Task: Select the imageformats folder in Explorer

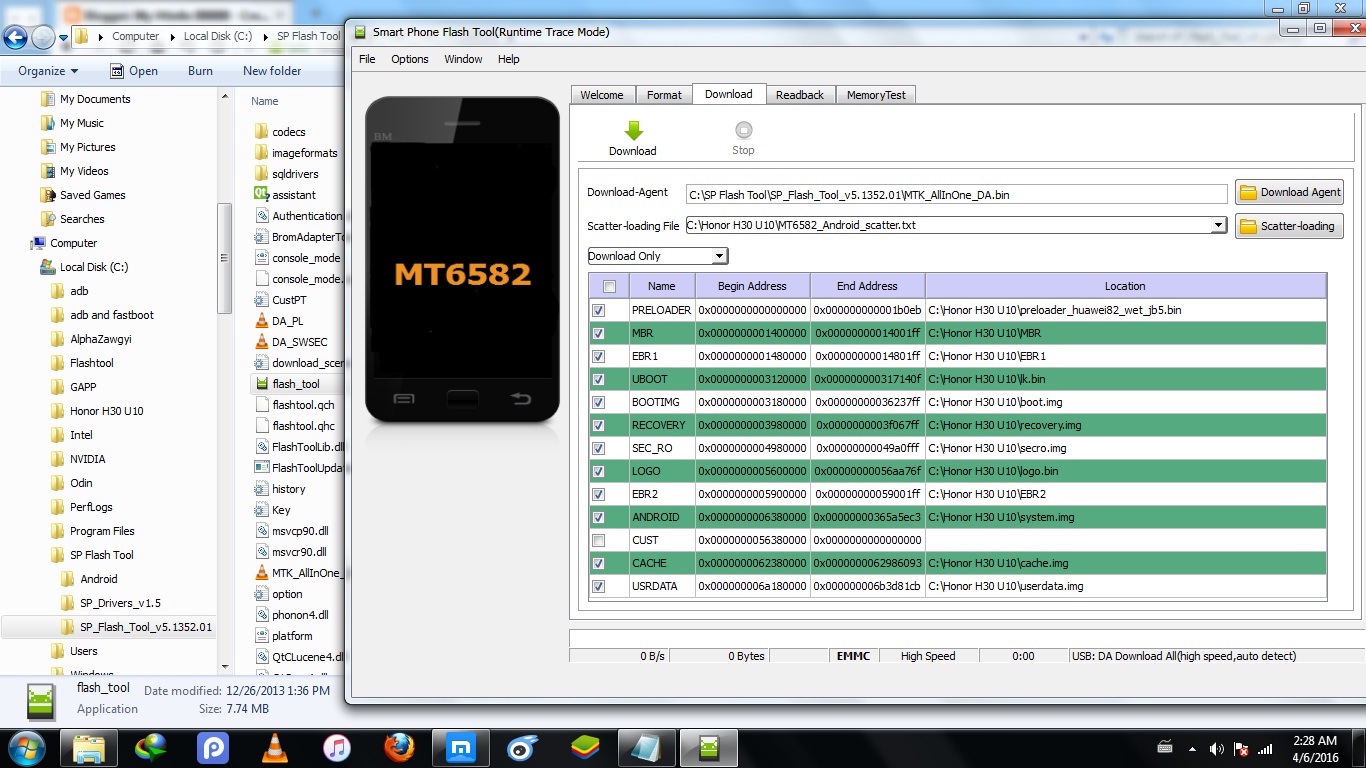Action: click(296, 152)
